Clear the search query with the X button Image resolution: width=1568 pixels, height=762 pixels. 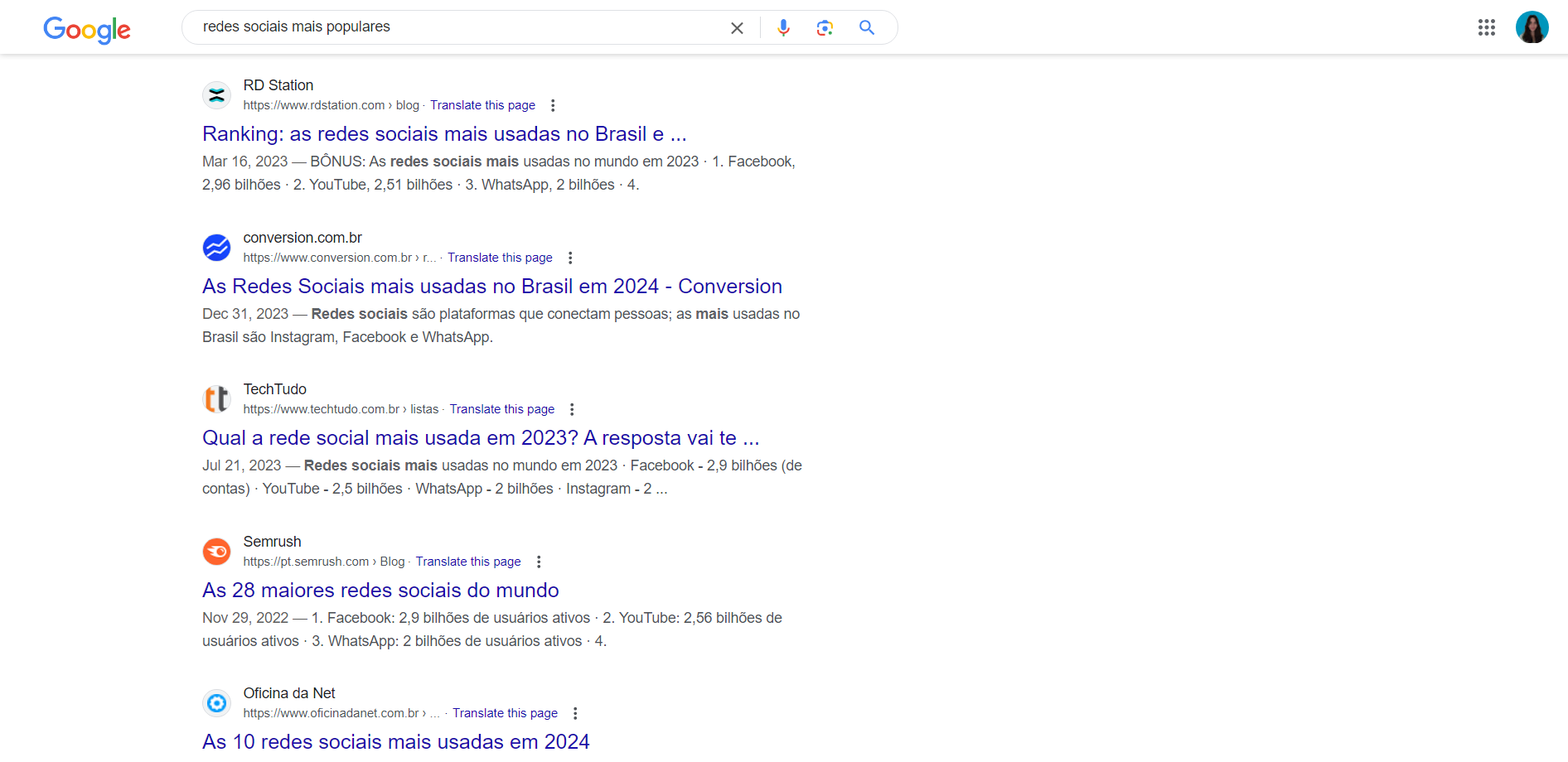pyautogui.click(x=737, y=27)
